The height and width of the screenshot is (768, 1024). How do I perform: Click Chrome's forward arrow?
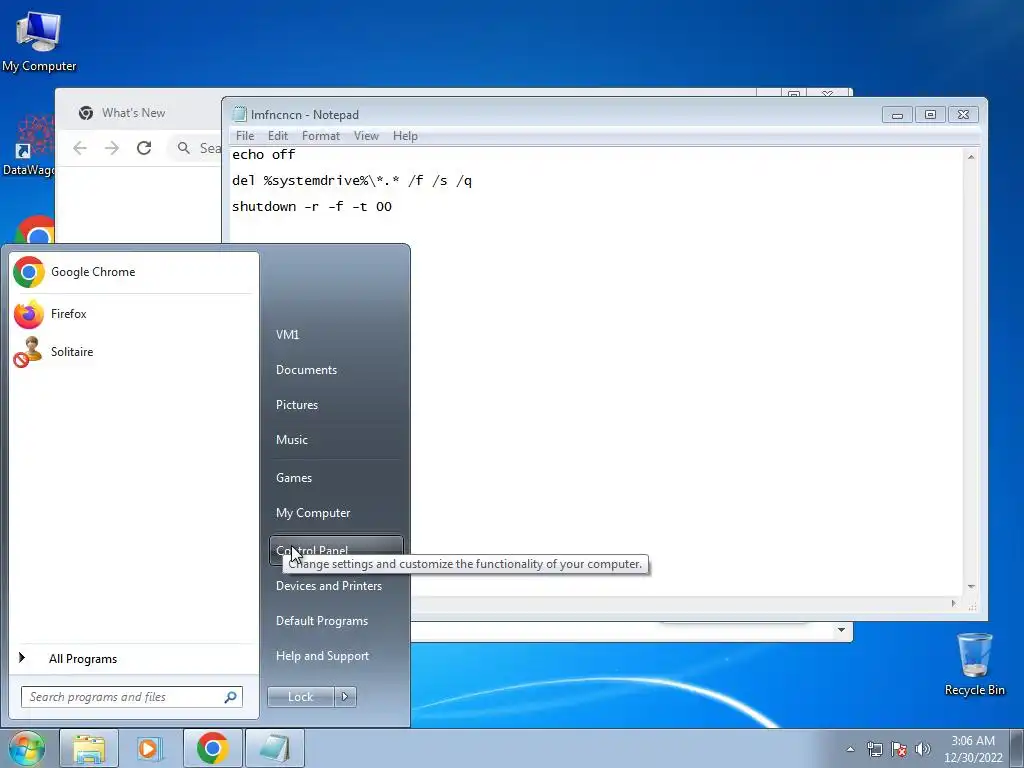[x=112, y=148]
